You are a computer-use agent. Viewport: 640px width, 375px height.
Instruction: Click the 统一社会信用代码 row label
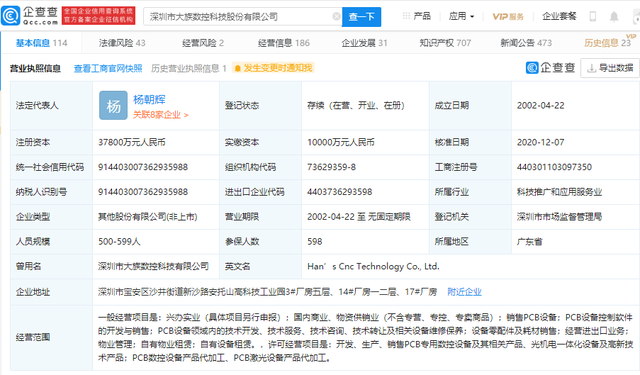click(x=50, y=167)
